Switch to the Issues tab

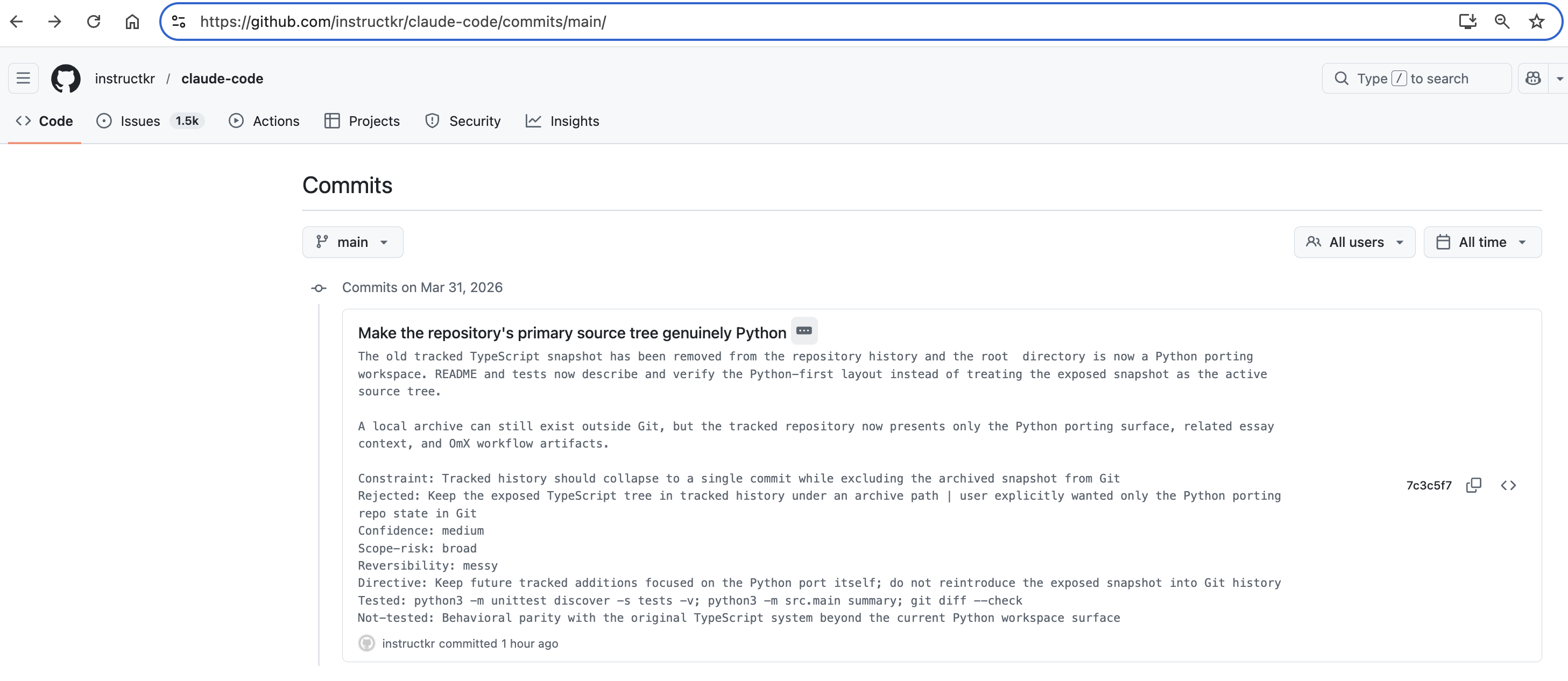[140, 121]
